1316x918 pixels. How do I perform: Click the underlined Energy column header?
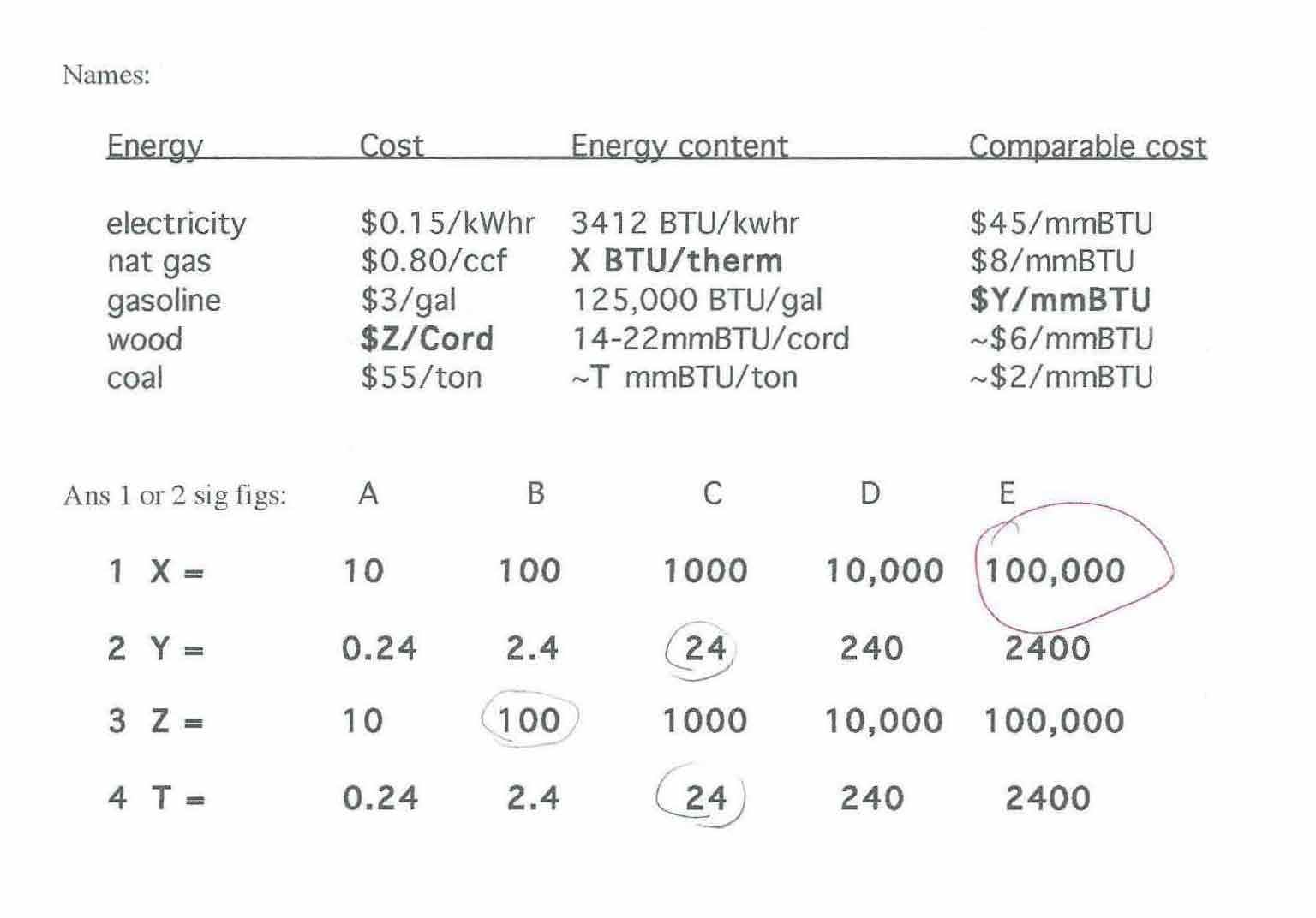click(155, 146)
